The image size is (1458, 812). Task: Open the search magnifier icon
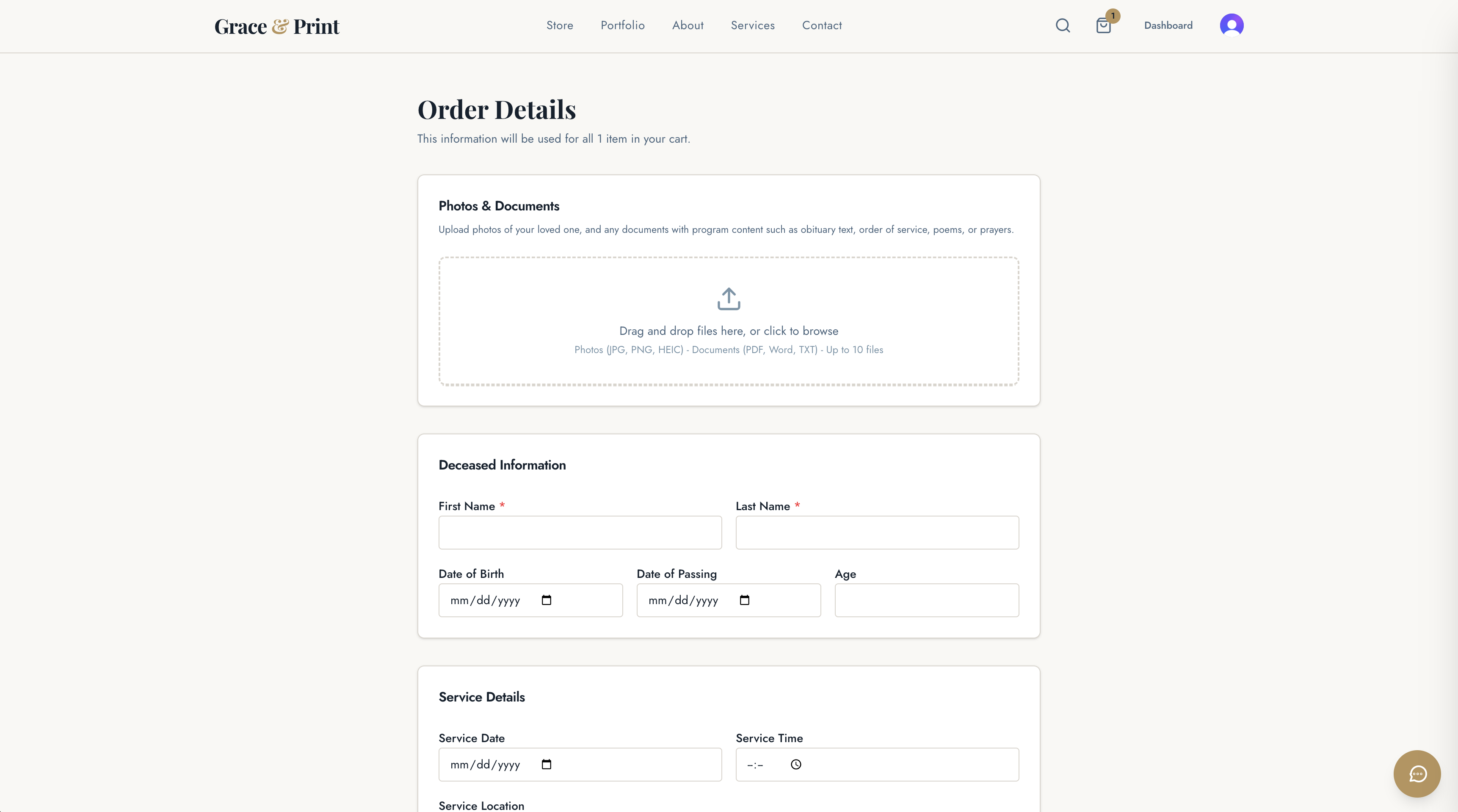click(x=1062, y=25)
